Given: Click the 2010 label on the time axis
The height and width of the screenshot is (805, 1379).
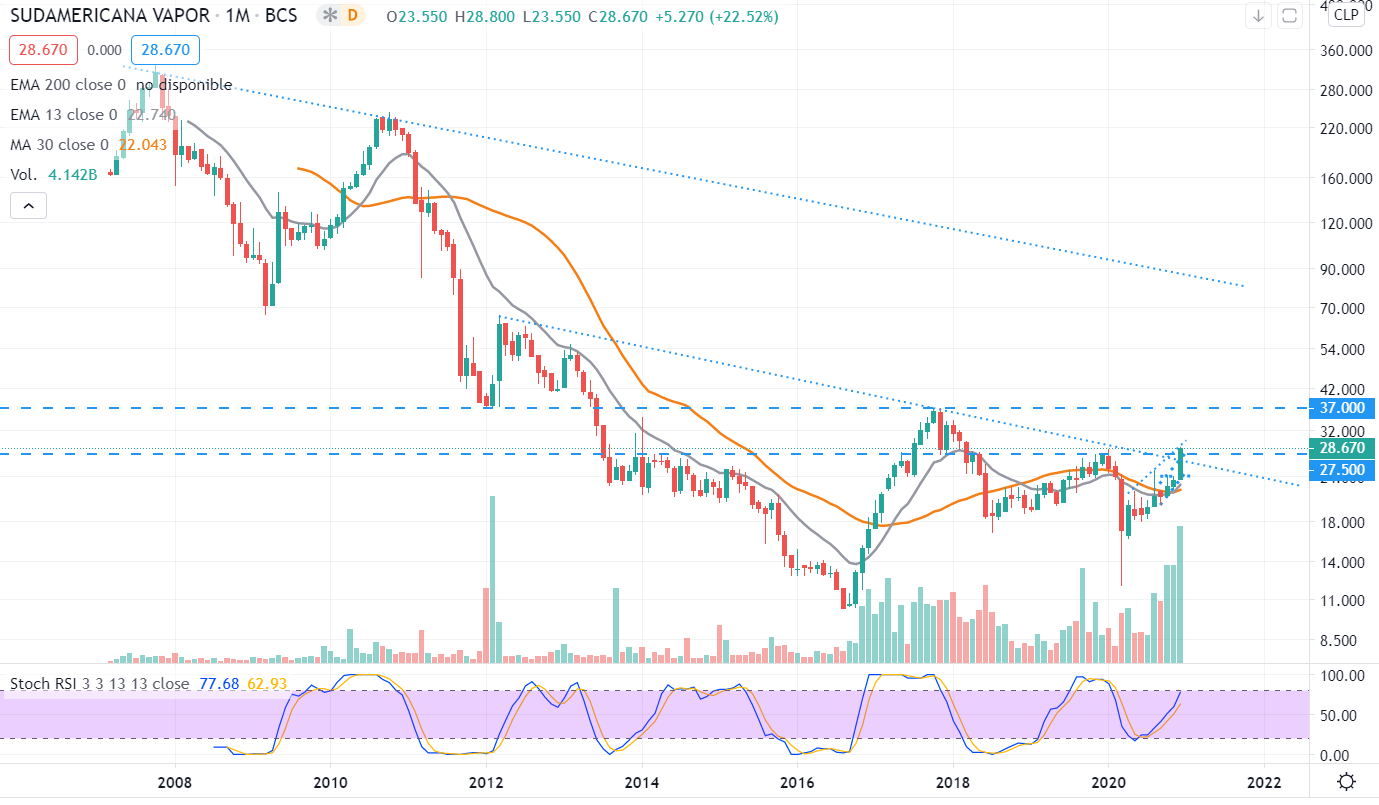Looking at the screenshot, I should coord(330,781).
